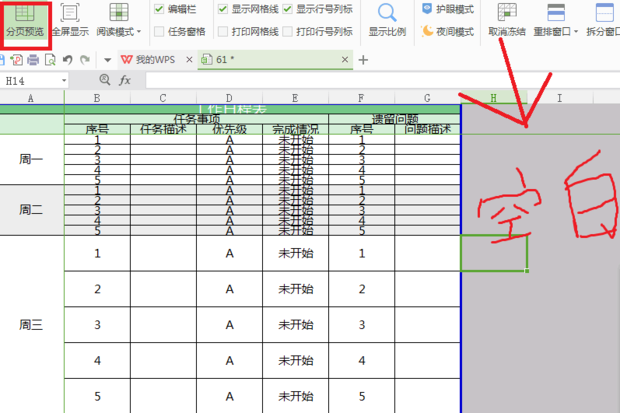This screenshot has height=413, width=620.
Task: Click rearrange windows (重排窗口) icon
Action: 556,13
